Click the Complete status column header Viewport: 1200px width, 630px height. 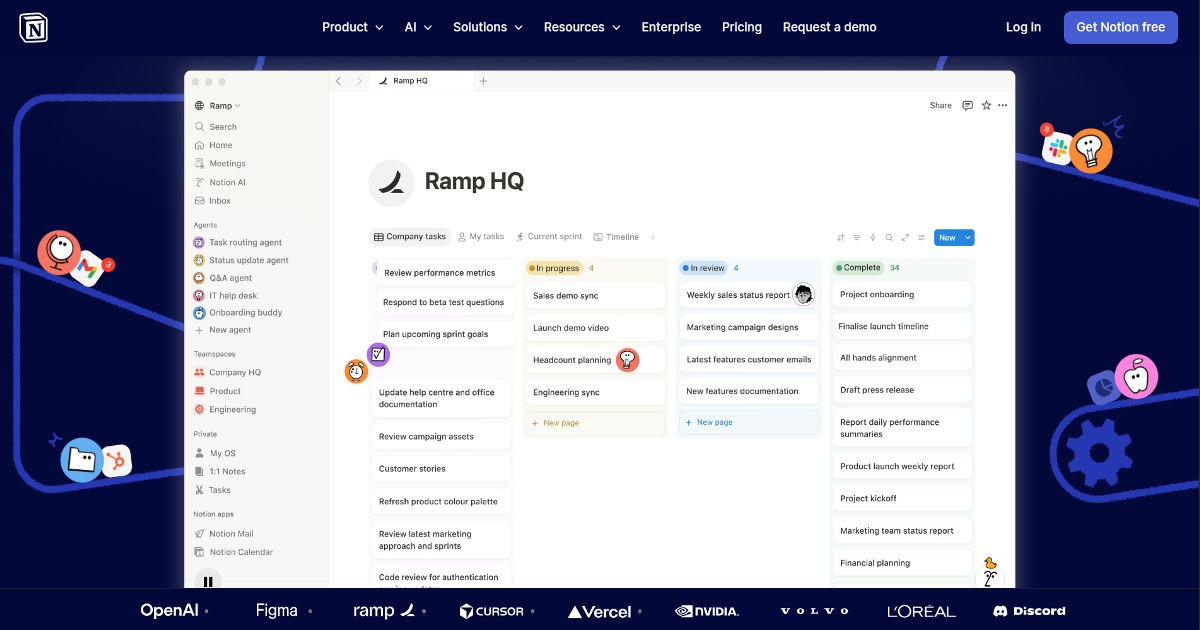(x=859, y=268)
